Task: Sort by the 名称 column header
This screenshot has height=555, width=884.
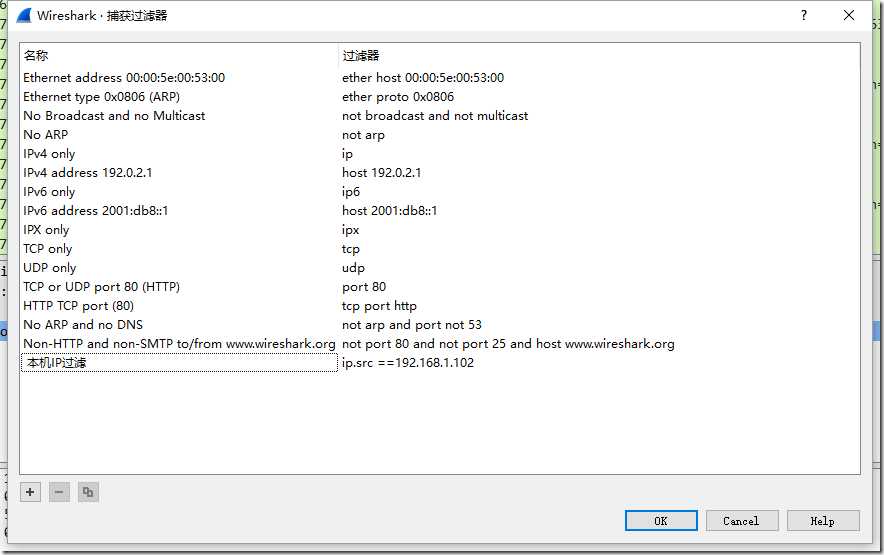Action: pyautogui.click(x=179, y=55)
